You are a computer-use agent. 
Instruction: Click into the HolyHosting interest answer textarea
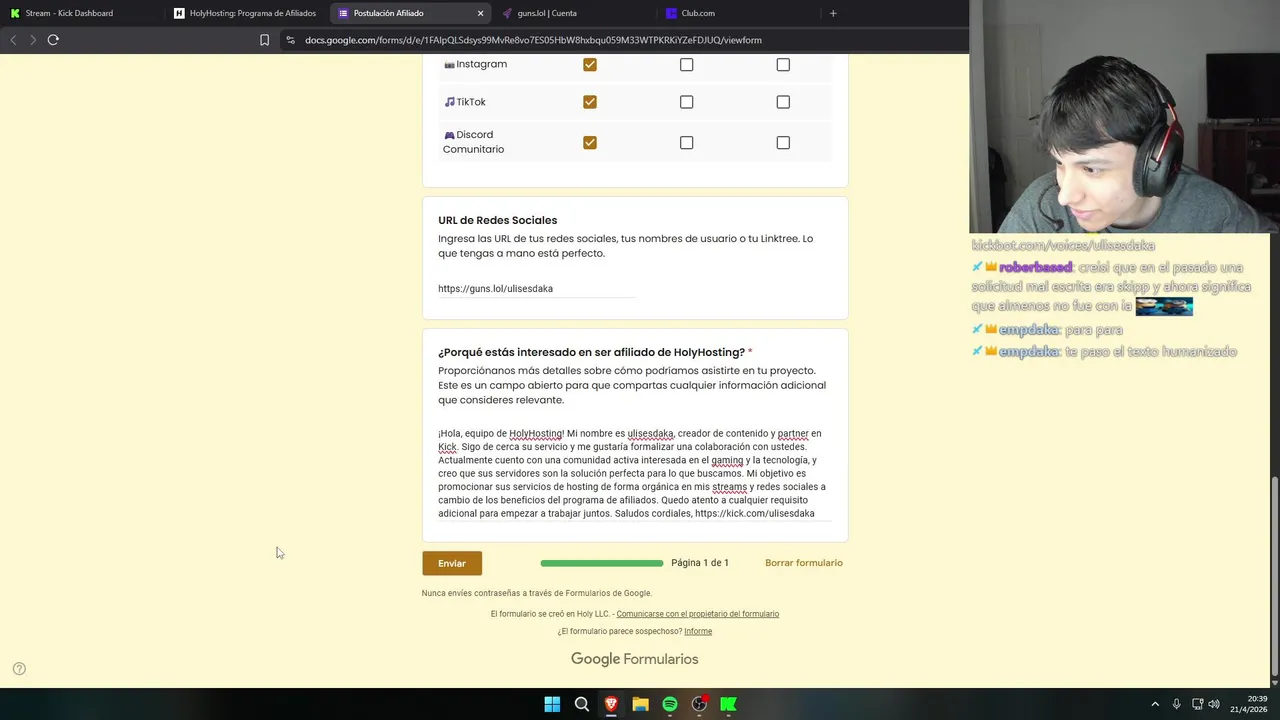pos(634,473)
